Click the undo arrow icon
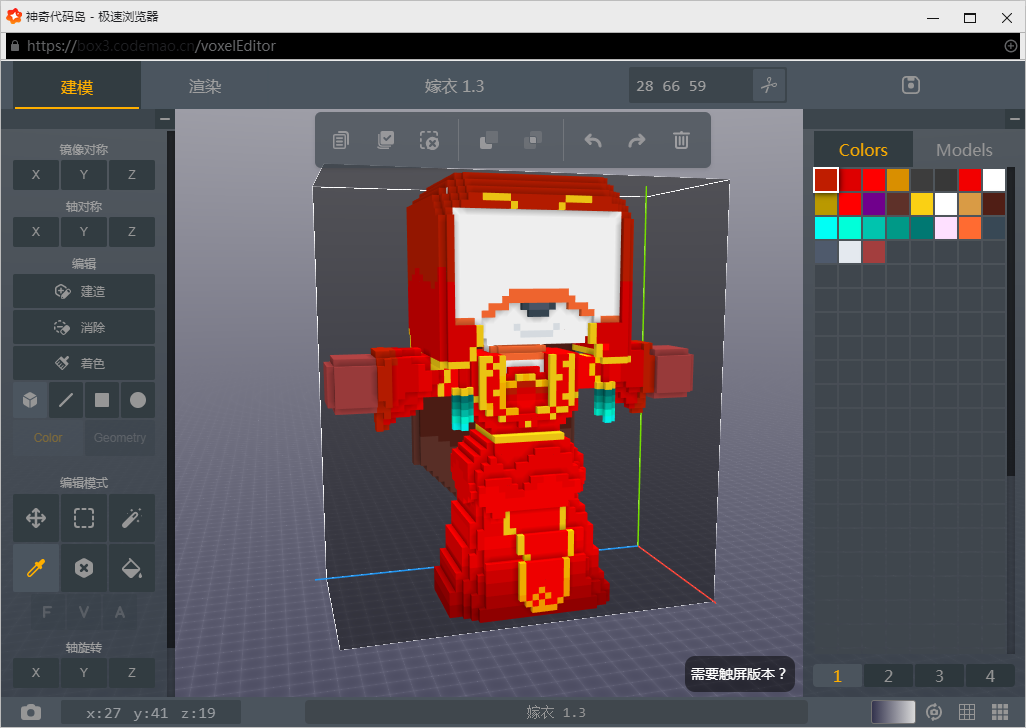Image resolution: width=1026 pixels, height=728 pixels. (x=593, y=140)
